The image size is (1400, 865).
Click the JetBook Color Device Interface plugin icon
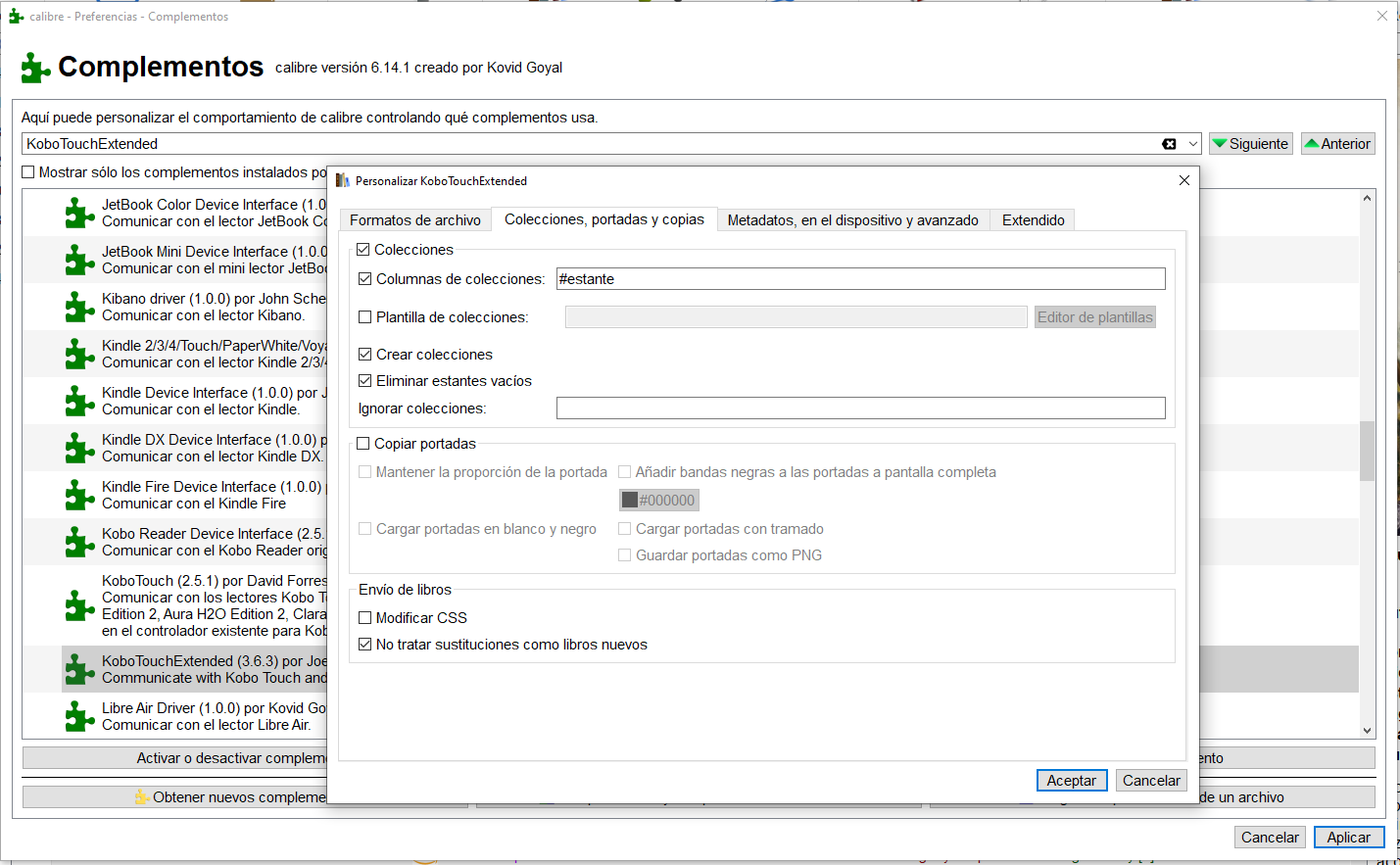tap(79, 213)
